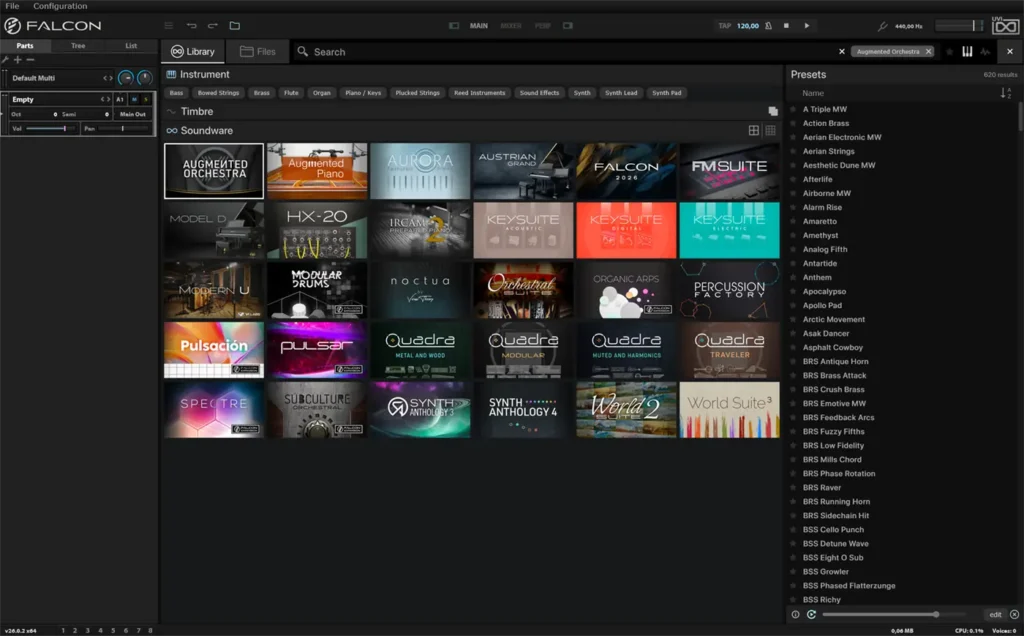Click the redo arrow icon
The height and width of the screenshot is (636, 1024).
pos(213,25)
